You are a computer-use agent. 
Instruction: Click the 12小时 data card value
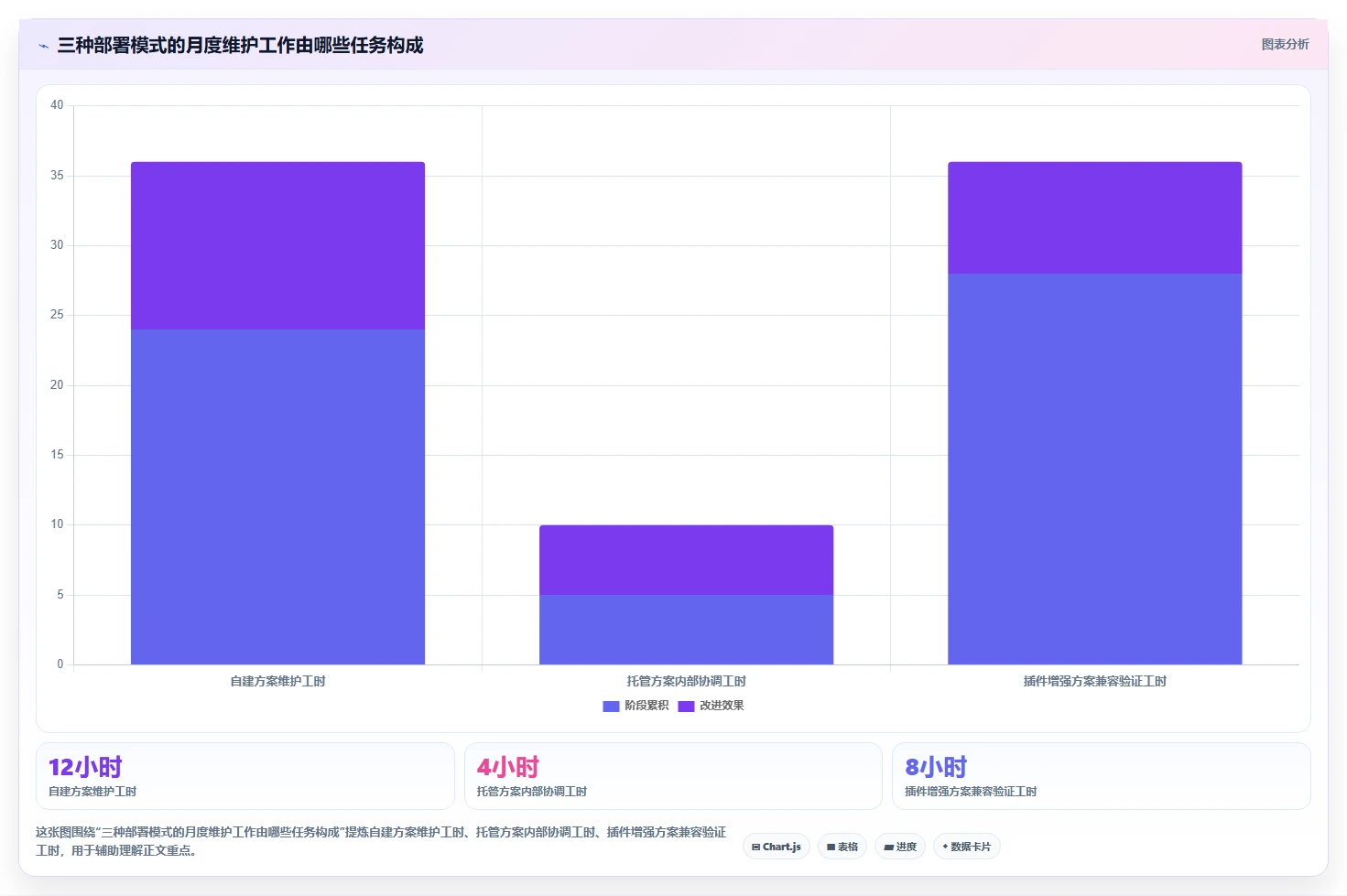point(85,767)
